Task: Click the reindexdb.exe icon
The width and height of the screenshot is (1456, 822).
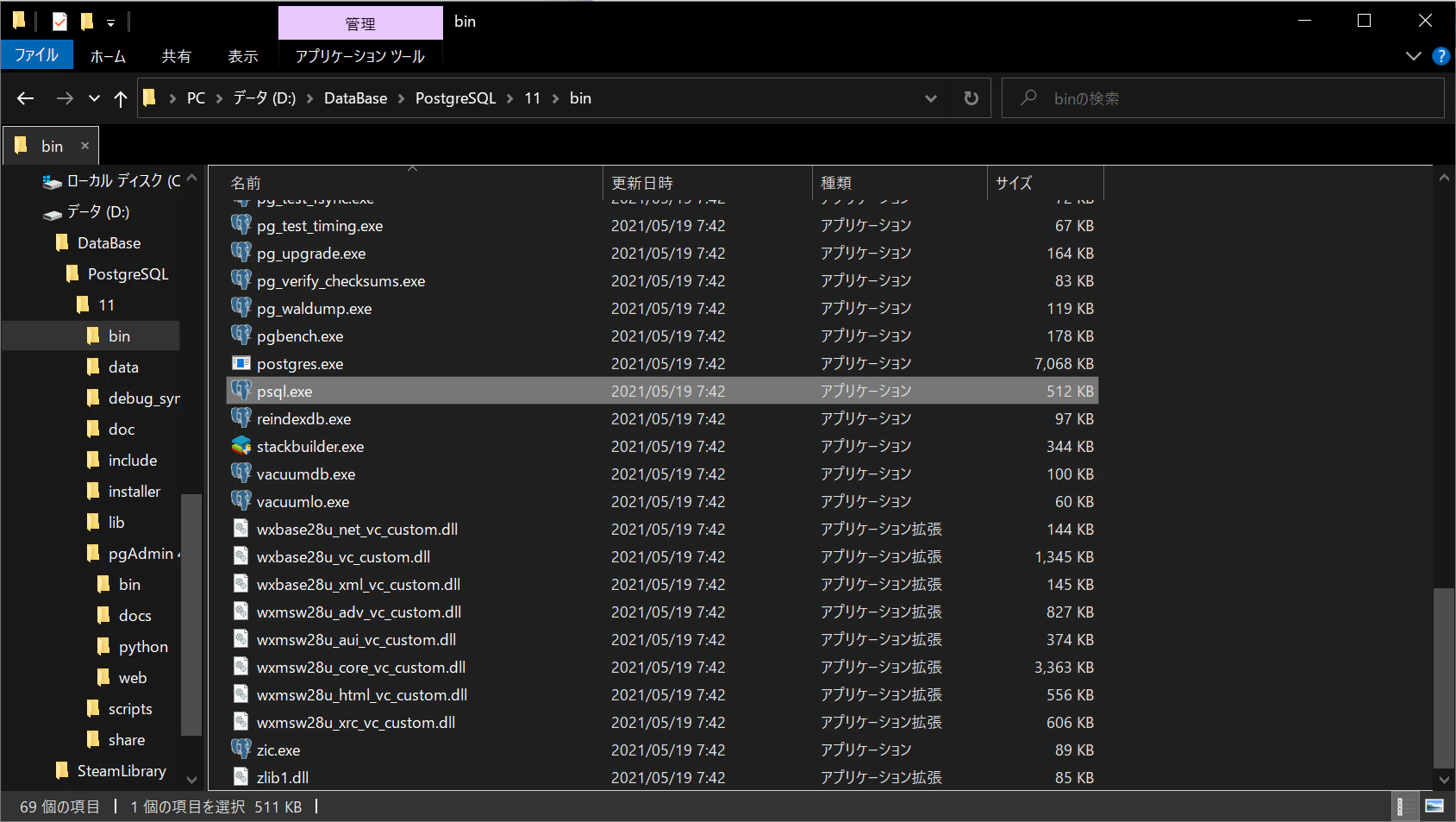Action: (x=241, y=418)
